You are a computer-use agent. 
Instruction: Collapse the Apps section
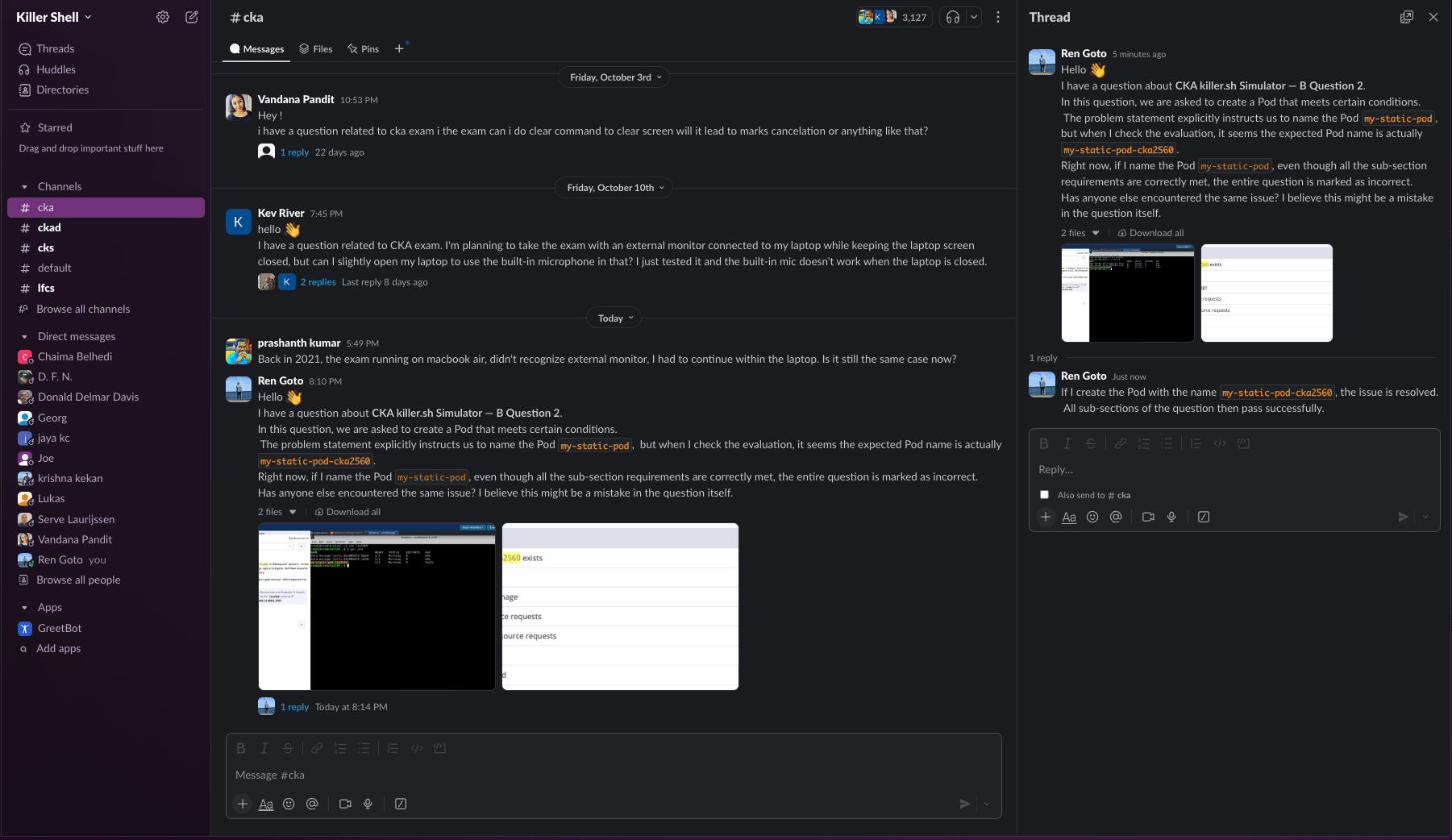pyautogui.click(x=24, y=608)
